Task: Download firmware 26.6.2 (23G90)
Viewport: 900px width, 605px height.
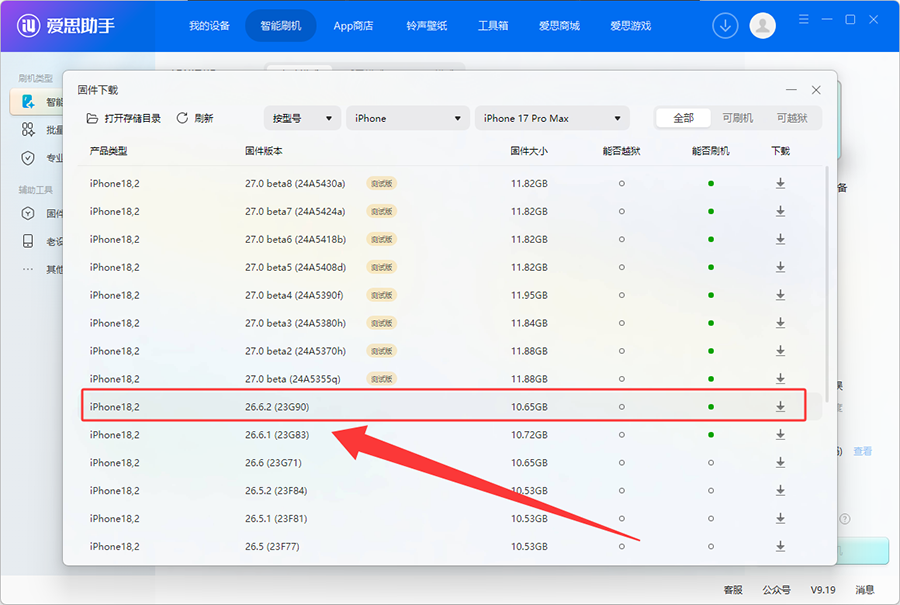Action: 780,406
